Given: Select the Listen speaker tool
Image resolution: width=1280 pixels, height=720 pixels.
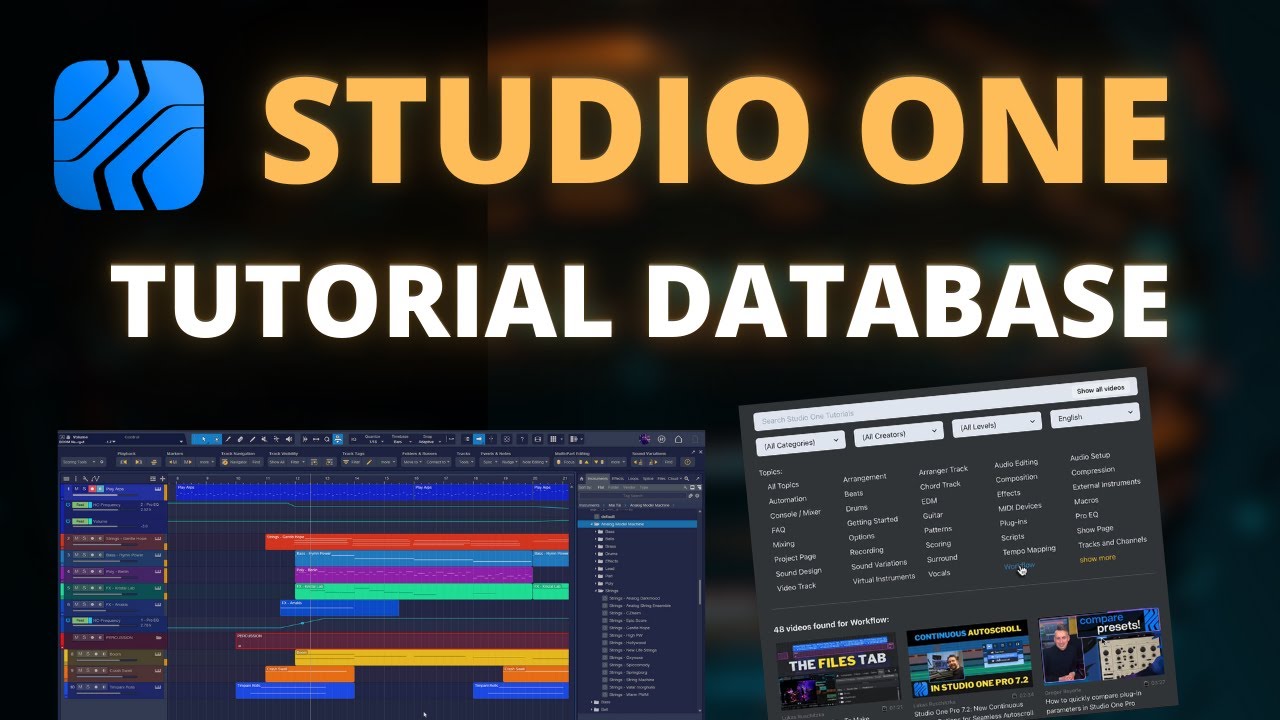Looking at the screenshot, I should point(289,439).
